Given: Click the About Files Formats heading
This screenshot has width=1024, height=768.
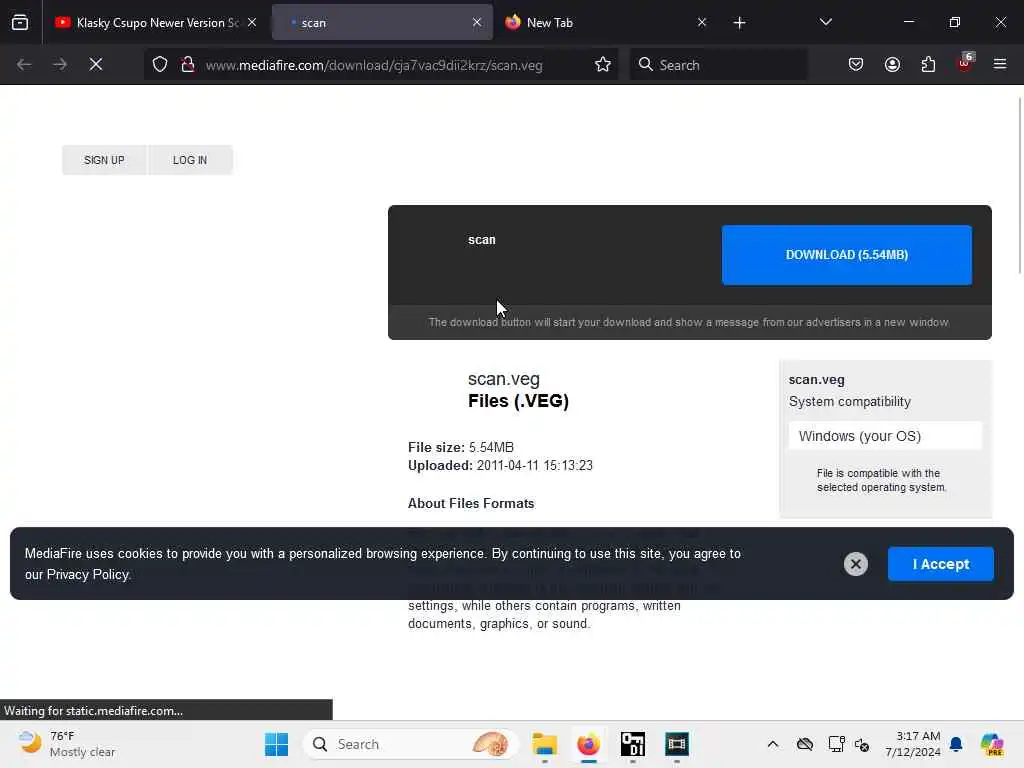Looking at the screenshot, I should 471,504.
